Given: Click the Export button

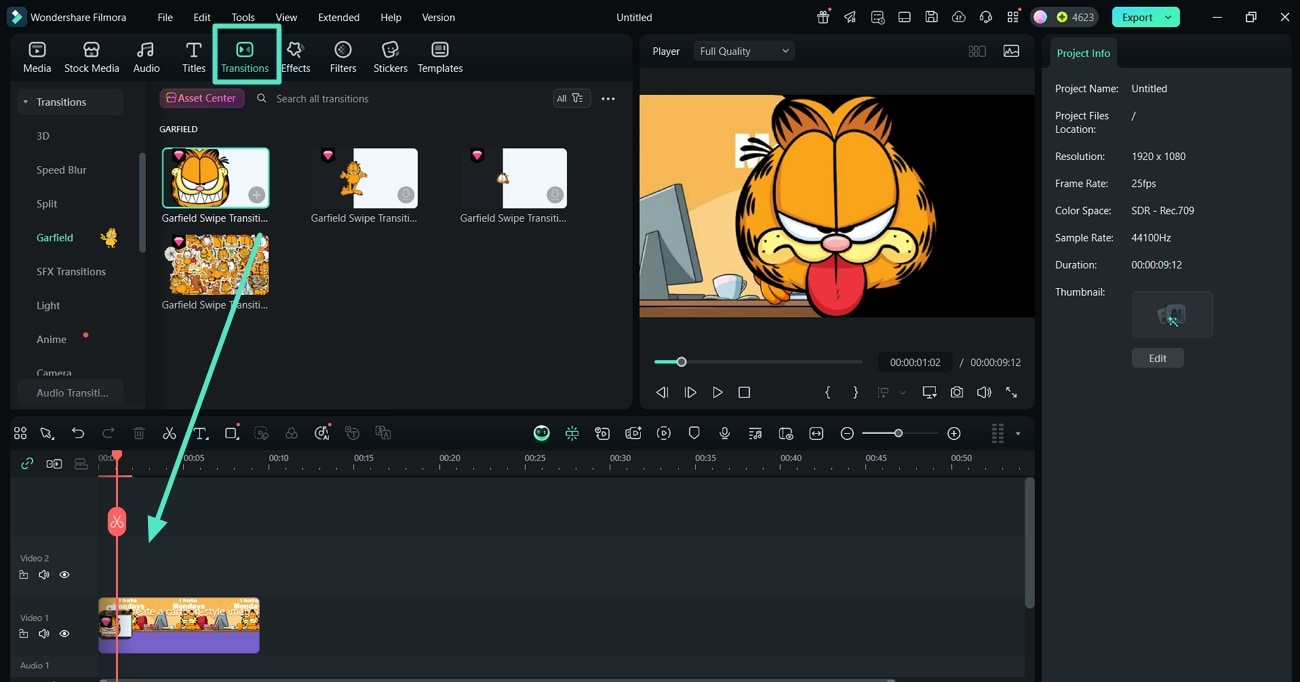Looking at the screenshot, I should coord(1137,17).
